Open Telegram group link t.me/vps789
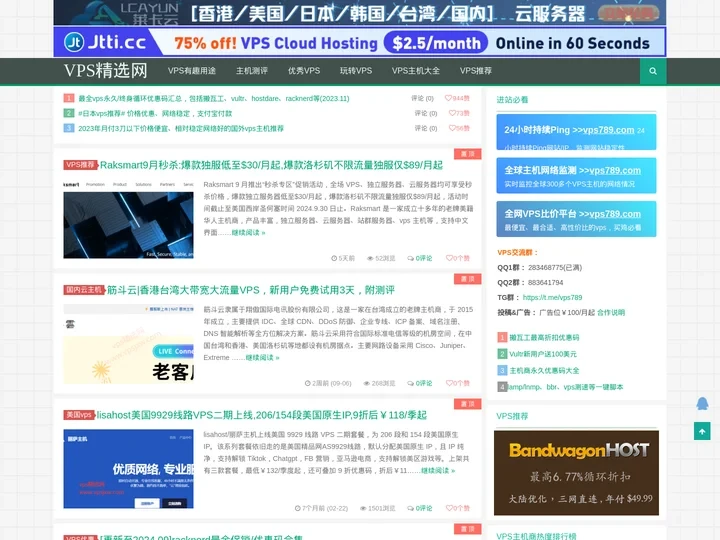The height and width of the screenshot is (540, 720). 552,298
